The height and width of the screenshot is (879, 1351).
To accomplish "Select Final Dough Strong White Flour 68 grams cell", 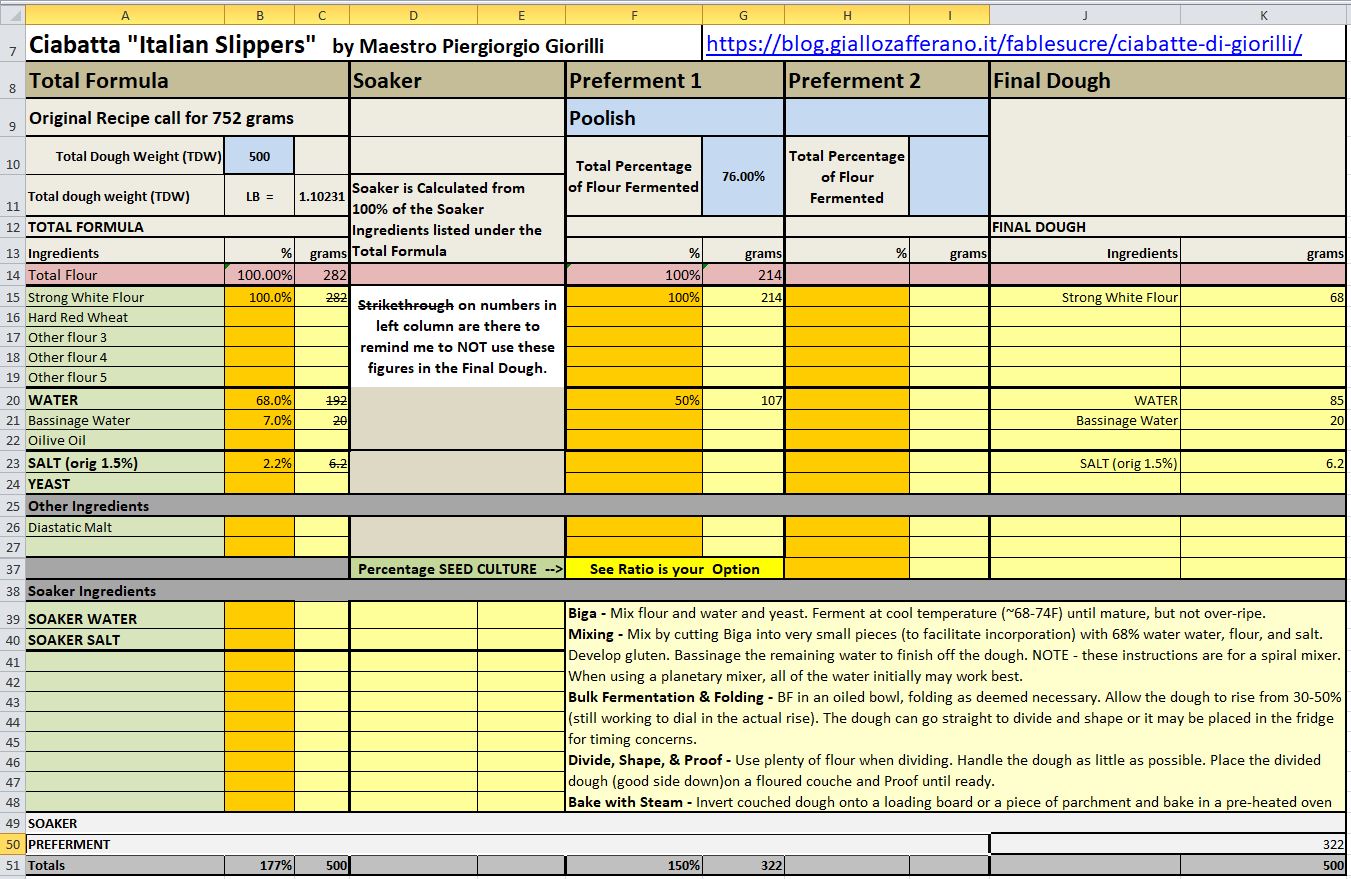I will tap(1264, 297).
